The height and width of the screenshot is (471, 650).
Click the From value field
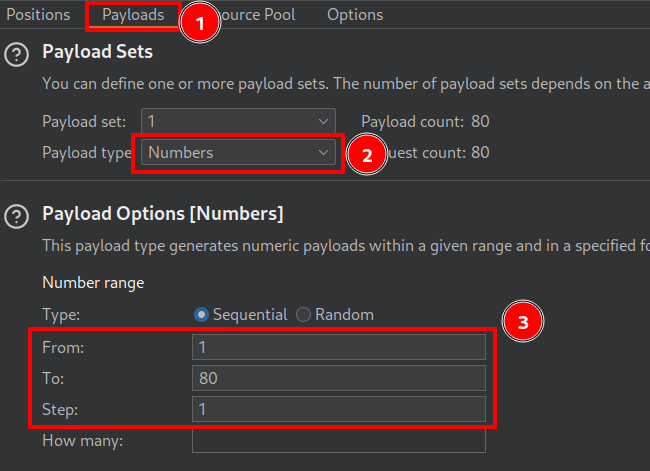click(338, 347)
